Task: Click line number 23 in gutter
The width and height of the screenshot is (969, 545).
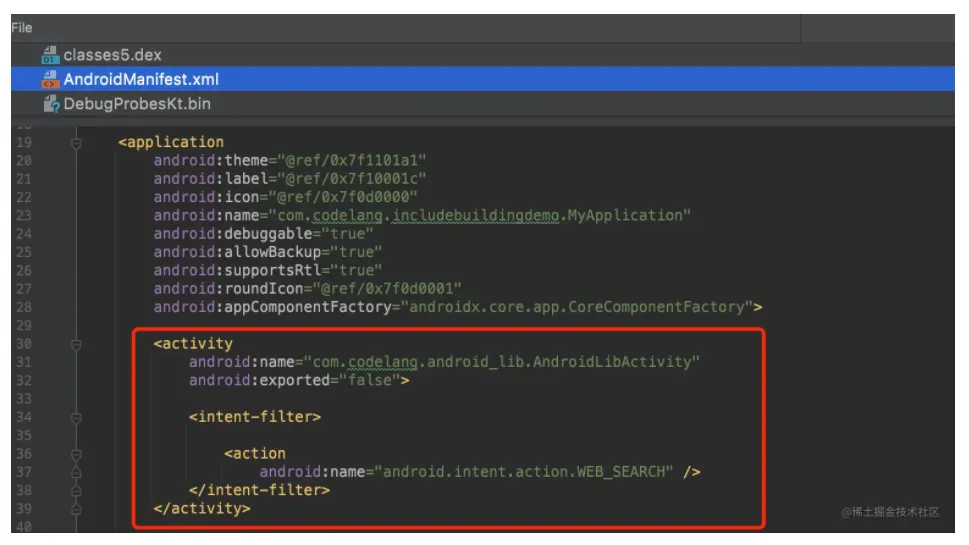Action: pyautogui.click(x=24, y=216)
